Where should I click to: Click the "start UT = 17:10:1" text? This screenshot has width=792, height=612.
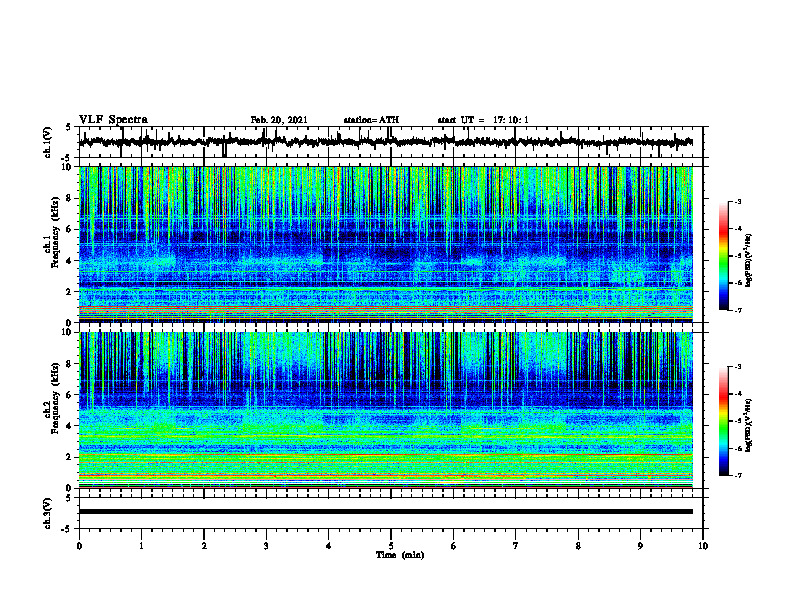[483, 120]
